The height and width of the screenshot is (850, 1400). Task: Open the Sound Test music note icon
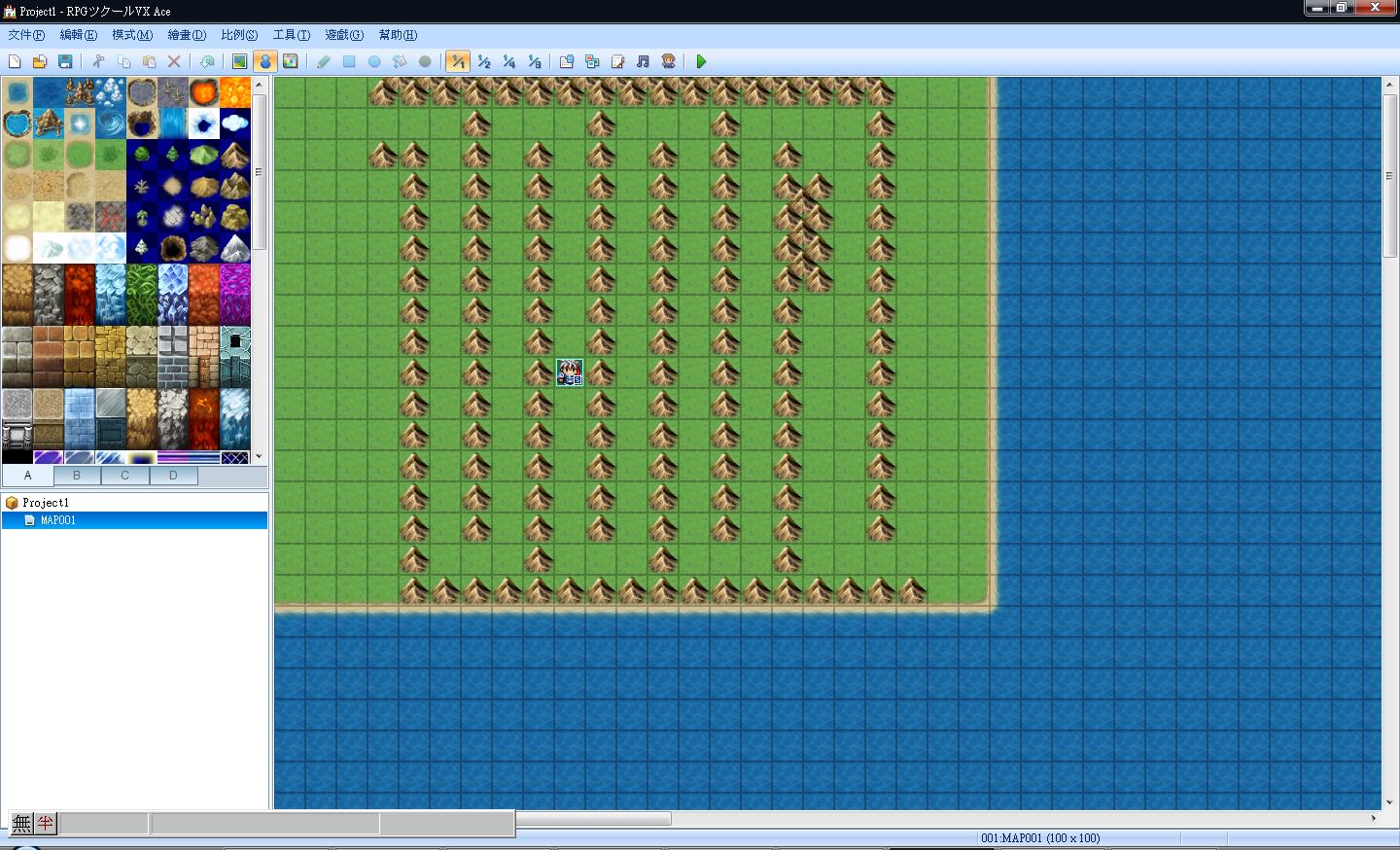point(643,61)
